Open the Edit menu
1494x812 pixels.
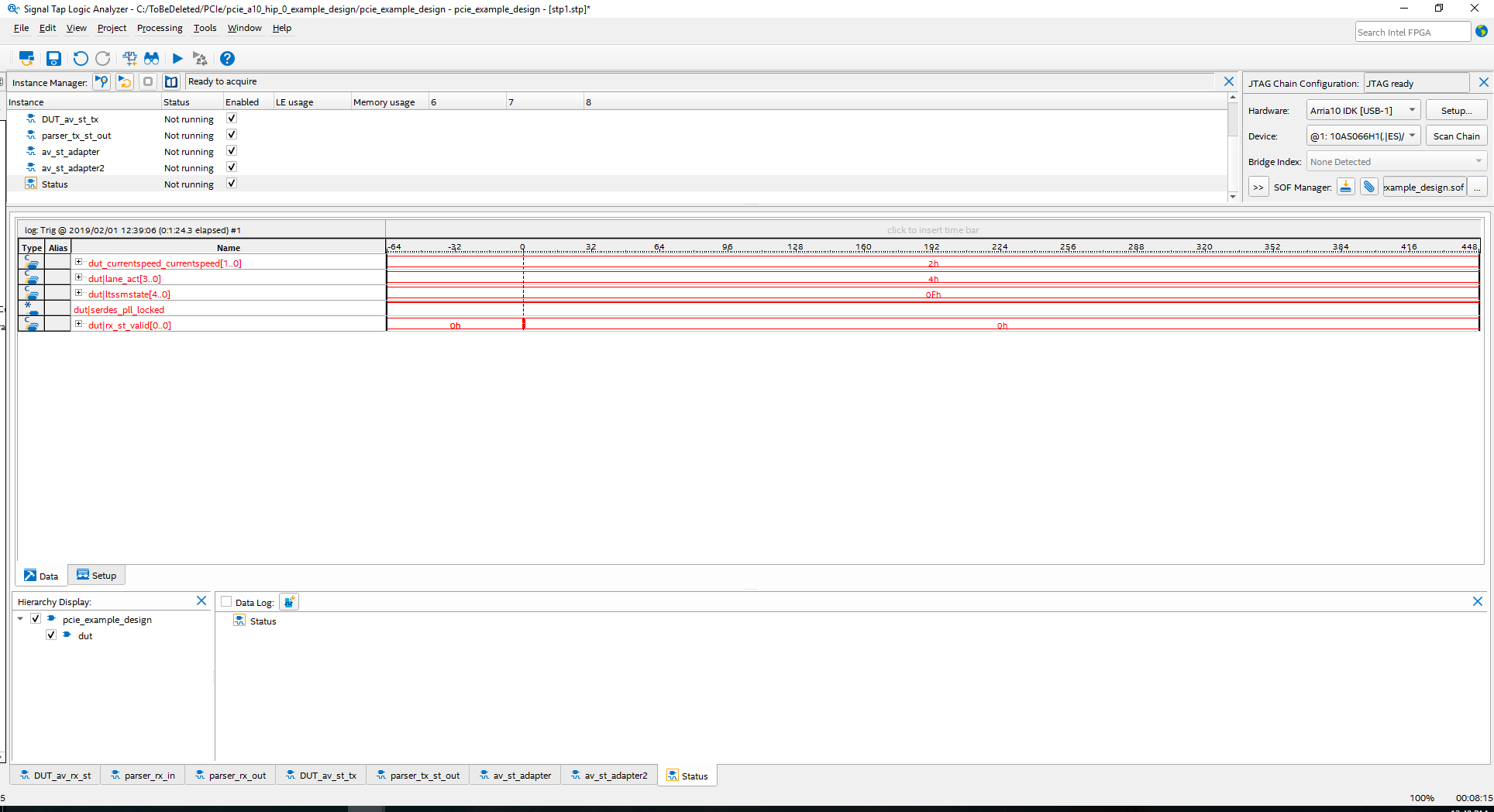pos(47,28)
